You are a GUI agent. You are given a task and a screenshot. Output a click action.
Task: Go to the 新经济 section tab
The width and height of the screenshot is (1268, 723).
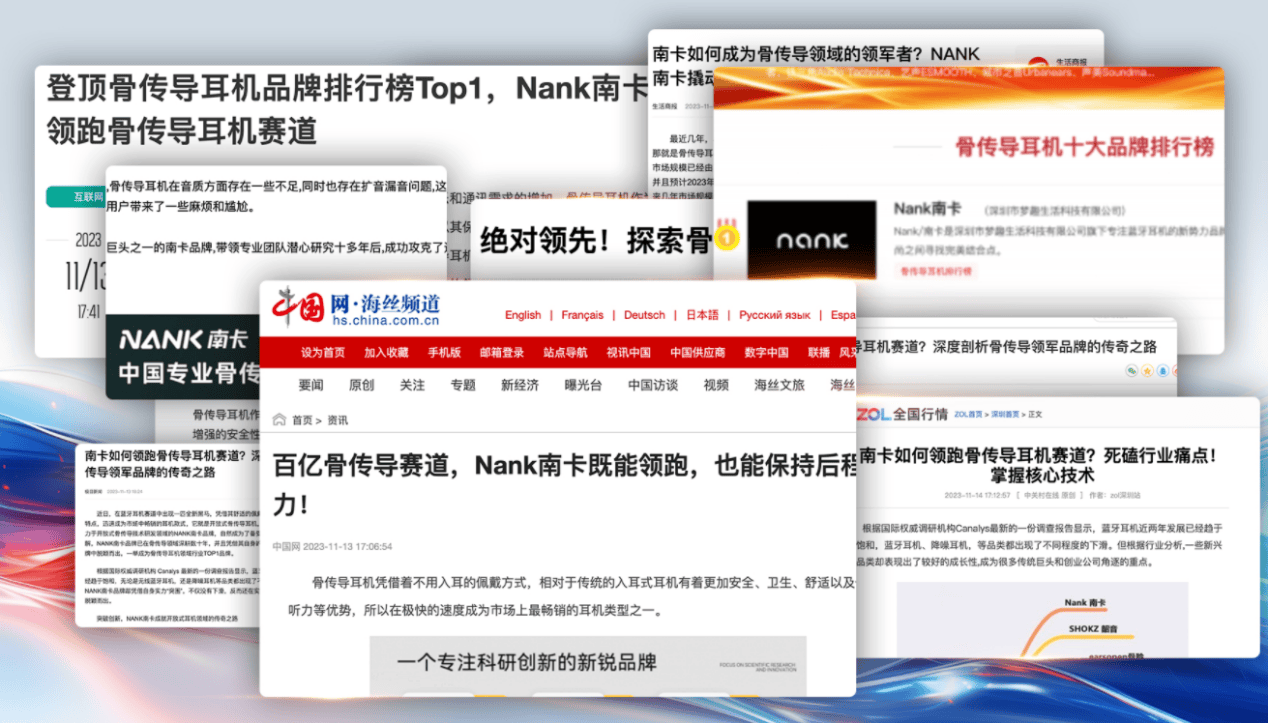coord(519,385)
